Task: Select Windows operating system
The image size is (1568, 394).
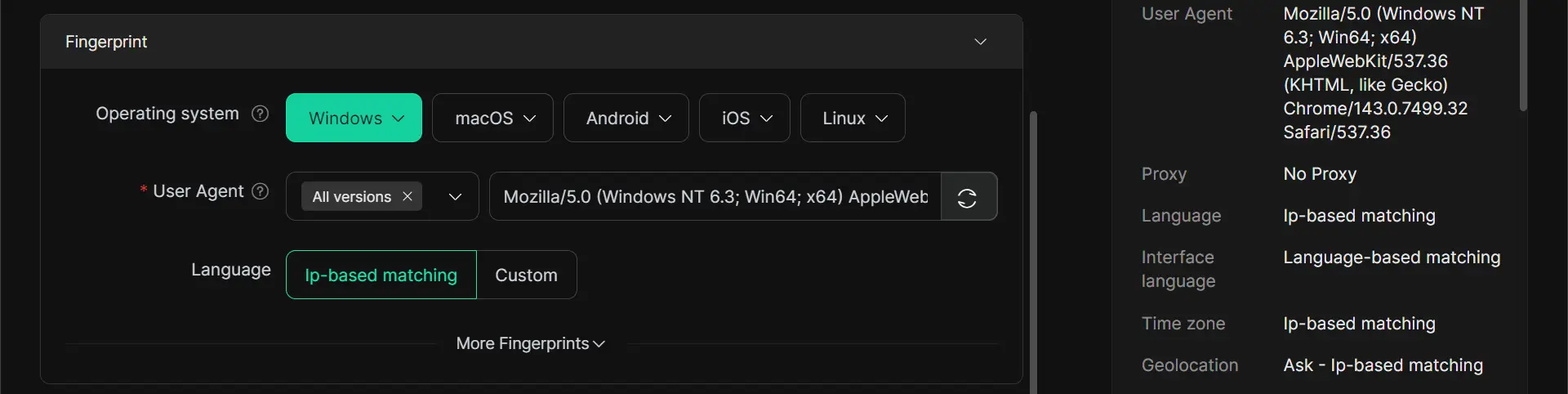Action: point(345,119)
